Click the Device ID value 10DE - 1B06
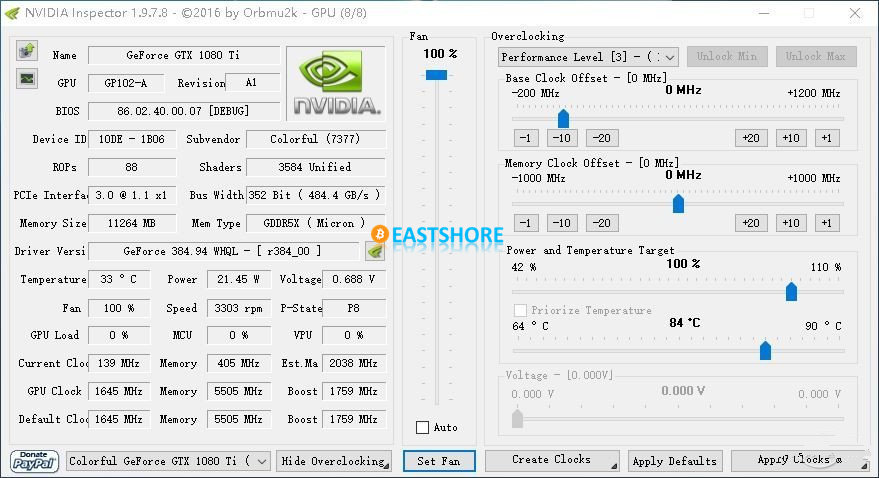The image size is (879, 478). point(132,139)
